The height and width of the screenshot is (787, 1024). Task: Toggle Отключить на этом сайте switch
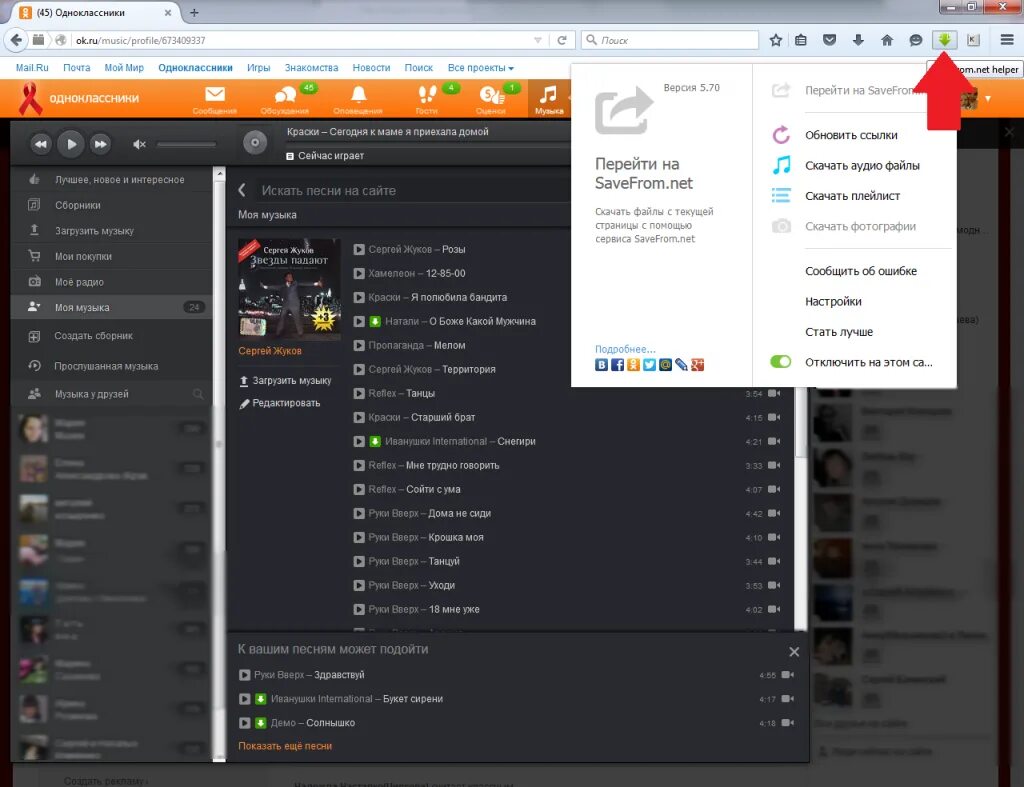(x=780, y=362)
